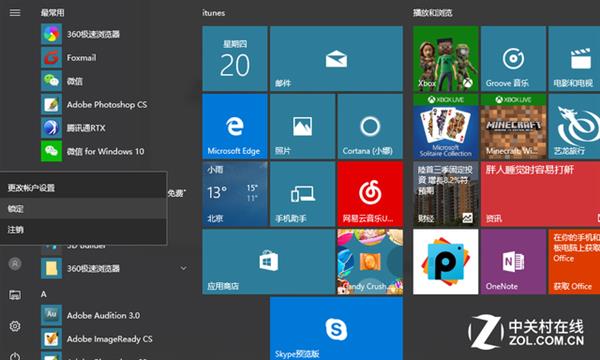The image size is (600, 360).
Task: Open the OneNote tile
Action: pos(513,262)
